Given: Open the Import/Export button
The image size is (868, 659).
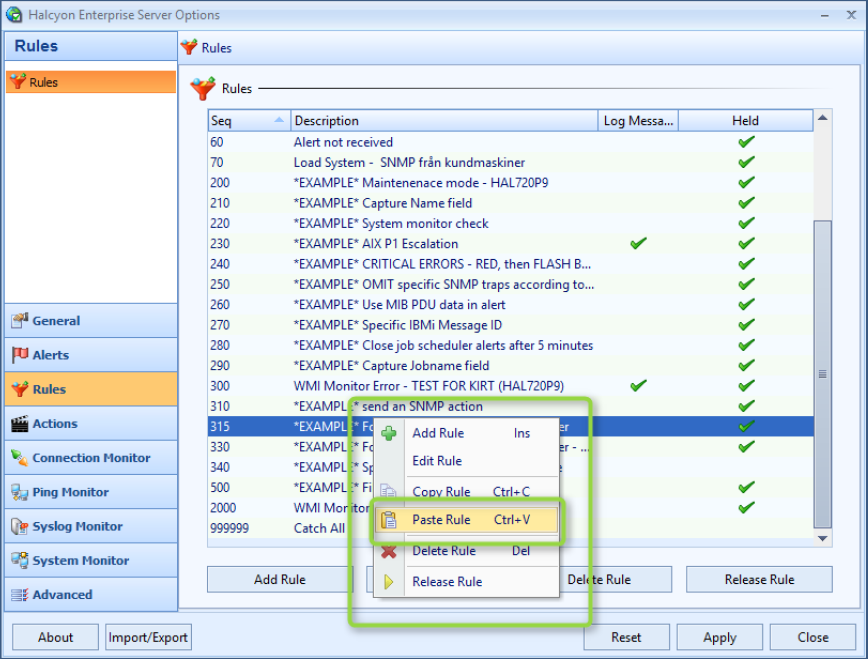Looking at the screenshot, I should 149,637.
